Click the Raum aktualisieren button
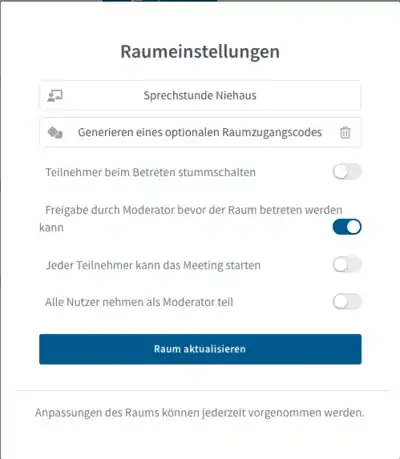Viewport: 400px width, 459px height. click(x=200, y=349)
